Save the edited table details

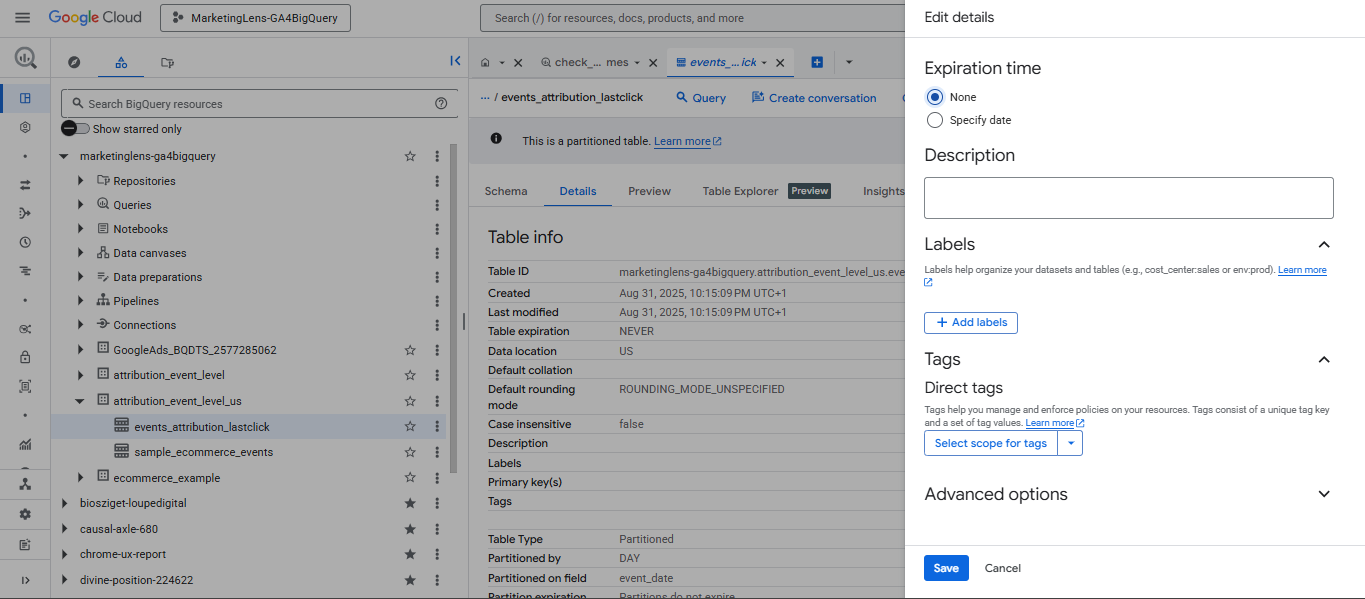coord(945,567)
